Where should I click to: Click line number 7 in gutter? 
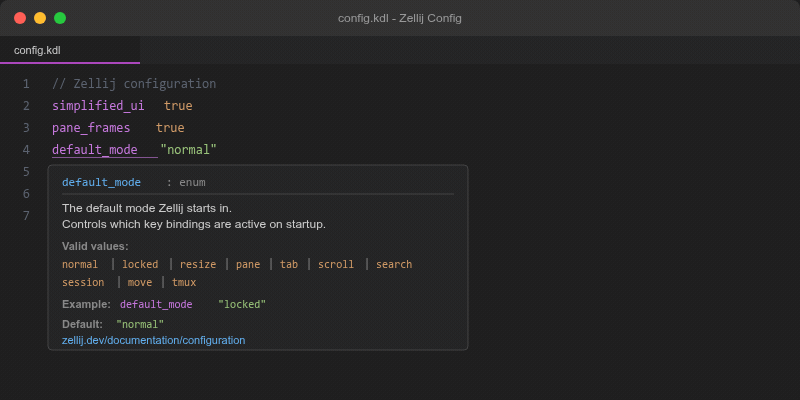pos(26,216)
